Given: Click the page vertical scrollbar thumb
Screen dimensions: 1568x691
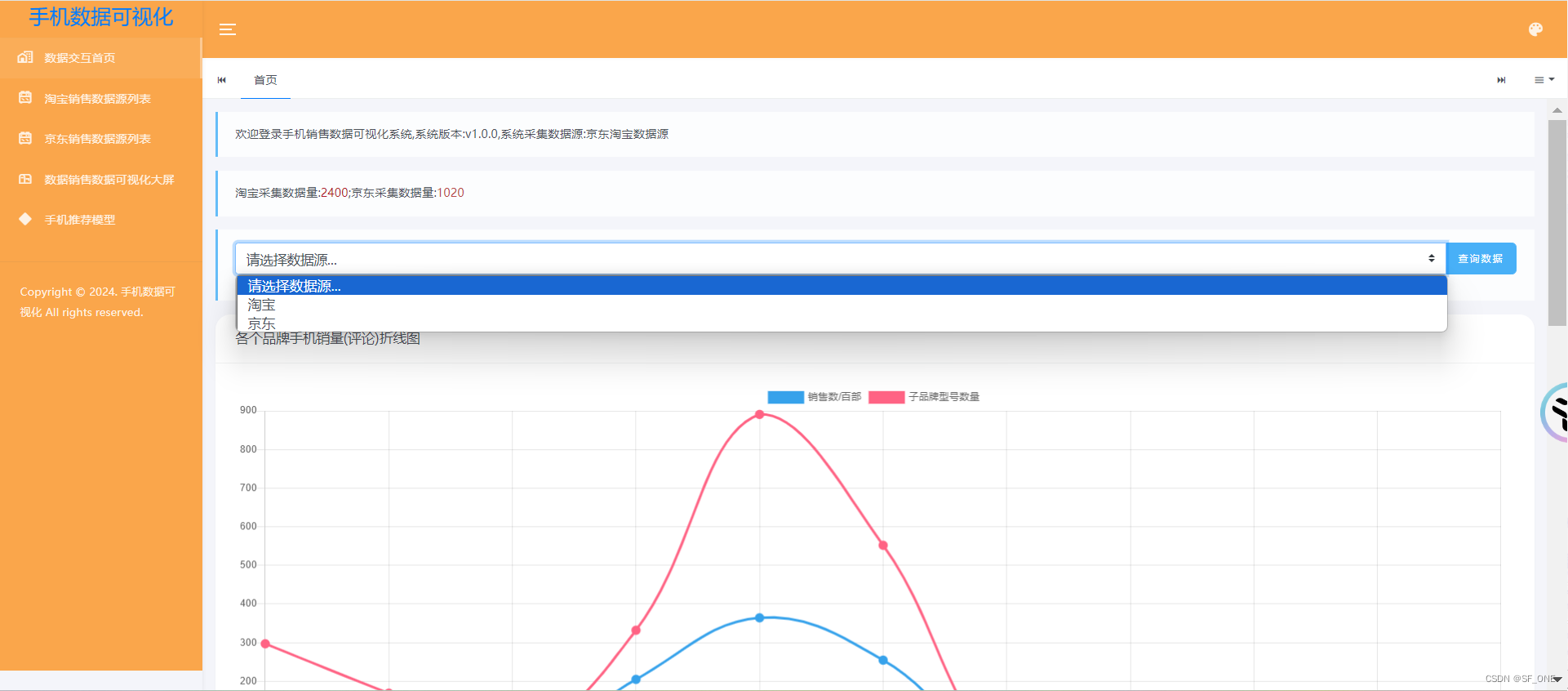Looking at the screenshot, I should coord(1557,223).
